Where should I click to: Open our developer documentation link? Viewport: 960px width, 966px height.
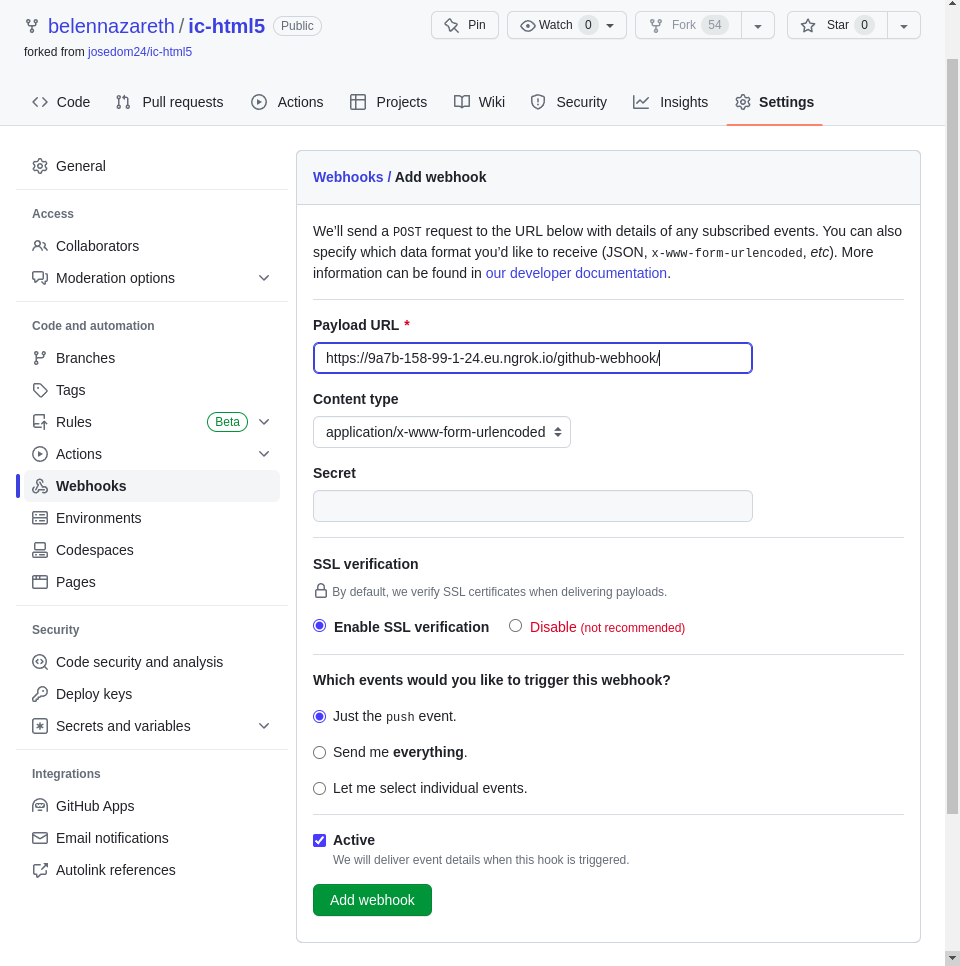pyautogui.click(x=576, y=273)
